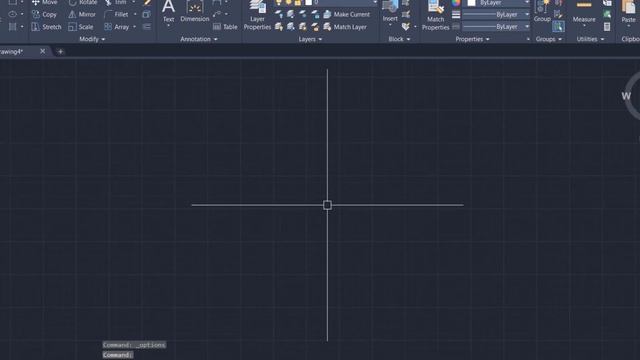The image size is (640, 360).
Task: Click the ViewCube W direction
Action: (x=626, y=96)
